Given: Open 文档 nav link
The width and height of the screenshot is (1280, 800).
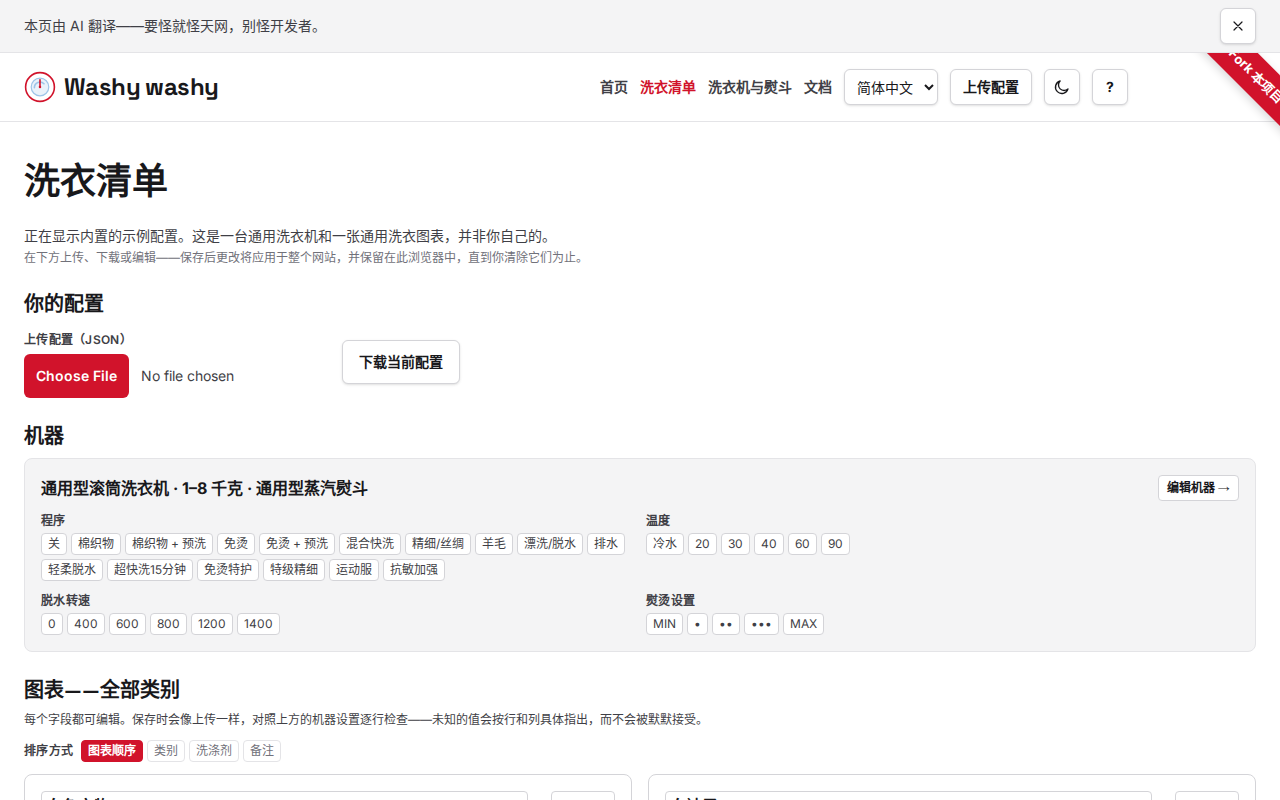Looking at the screenshot, I should 818,87.
